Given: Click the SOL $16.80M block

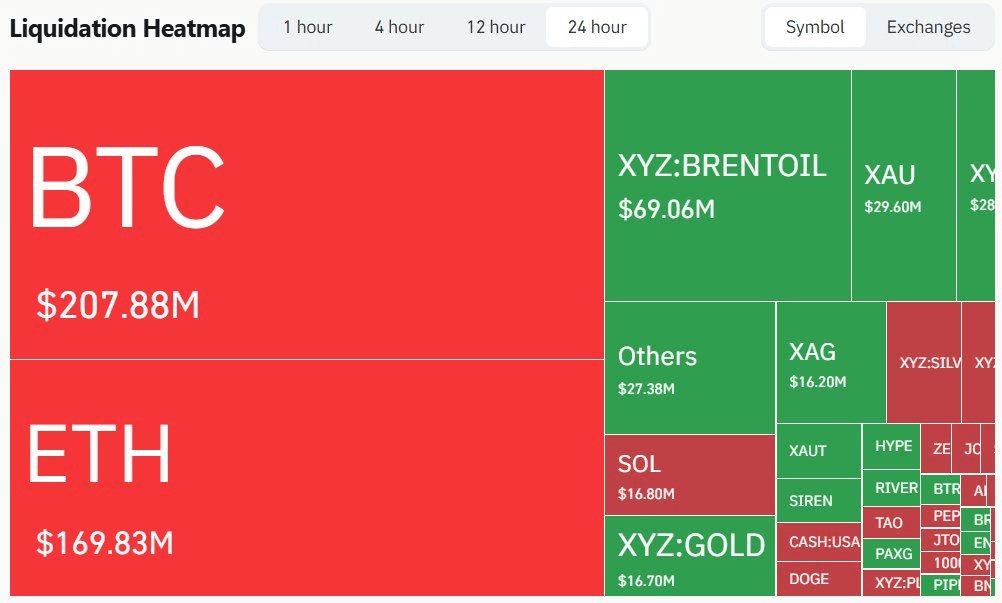Looking at the screenshot, I should 688,475.
